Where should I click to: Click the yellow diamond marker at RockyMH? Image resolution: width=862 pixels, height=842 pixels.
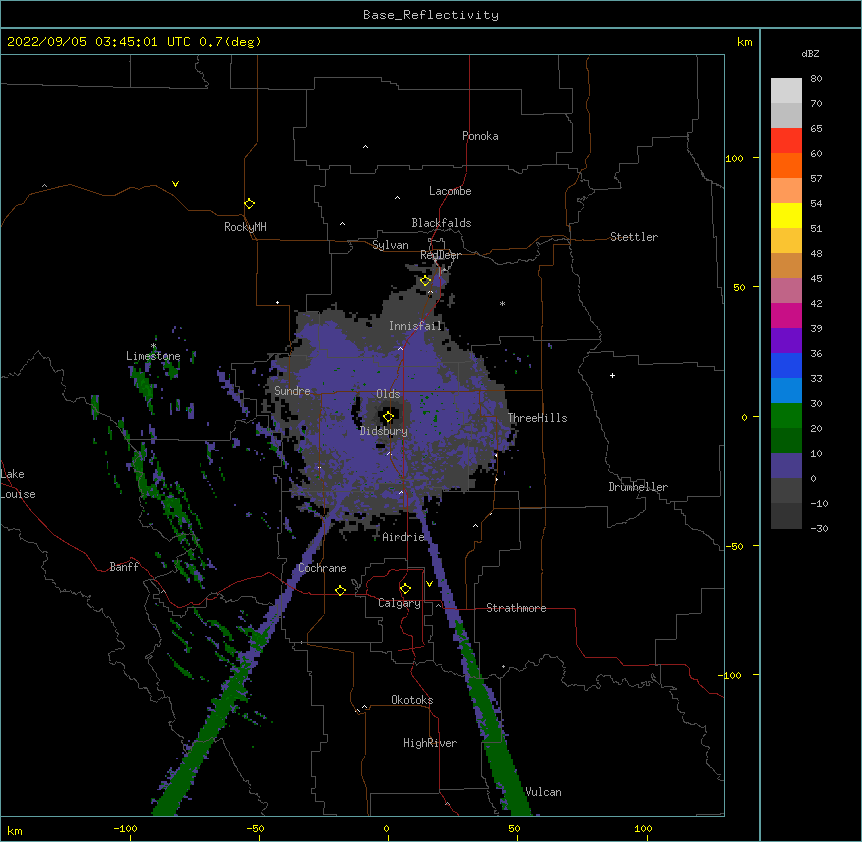click(249, 204)
